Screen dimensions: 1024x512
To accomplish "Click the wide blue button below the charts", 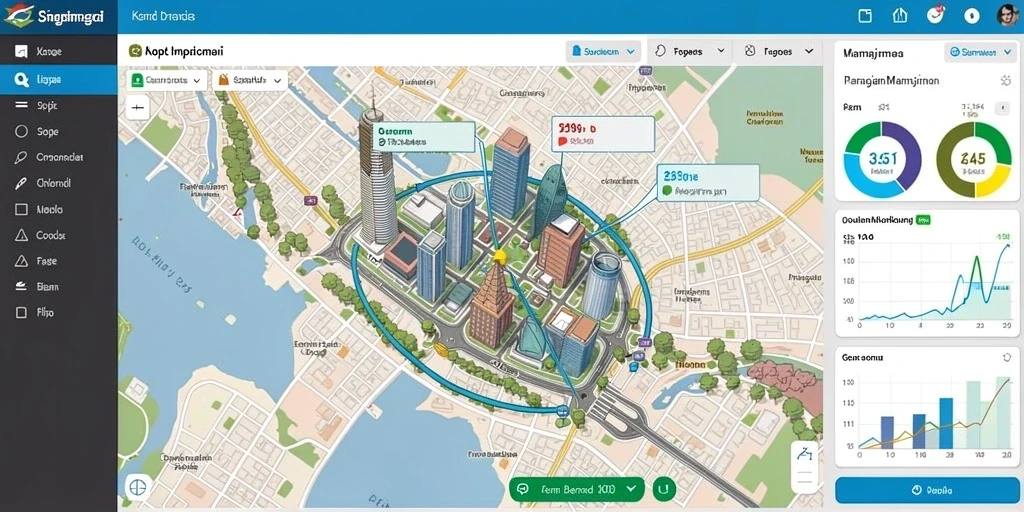I will point(927,490).
